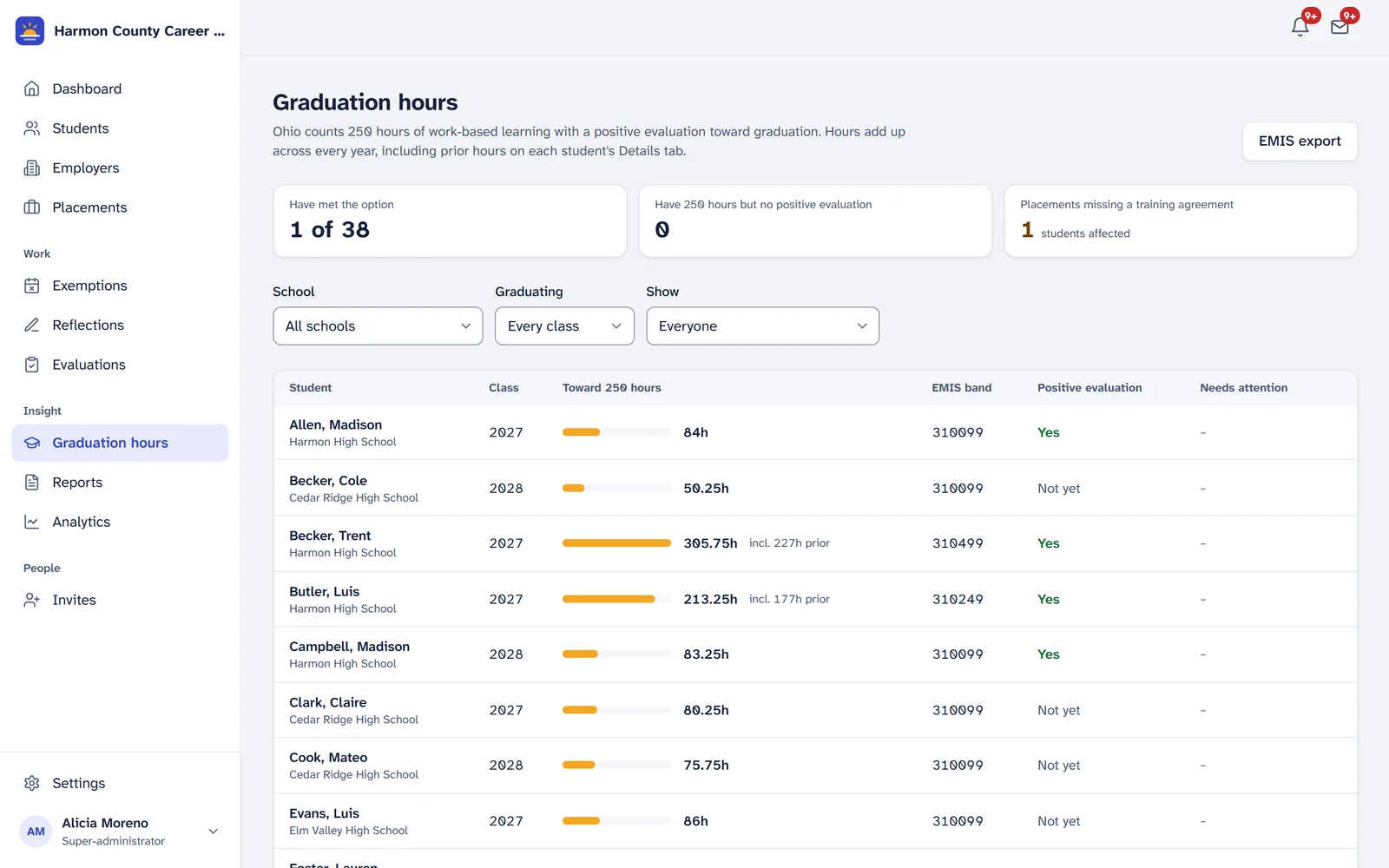The height and width of the screenshot is (868, 1389).
Task: Click EMIS band 310499 value
Action: (x=958, y=543)
